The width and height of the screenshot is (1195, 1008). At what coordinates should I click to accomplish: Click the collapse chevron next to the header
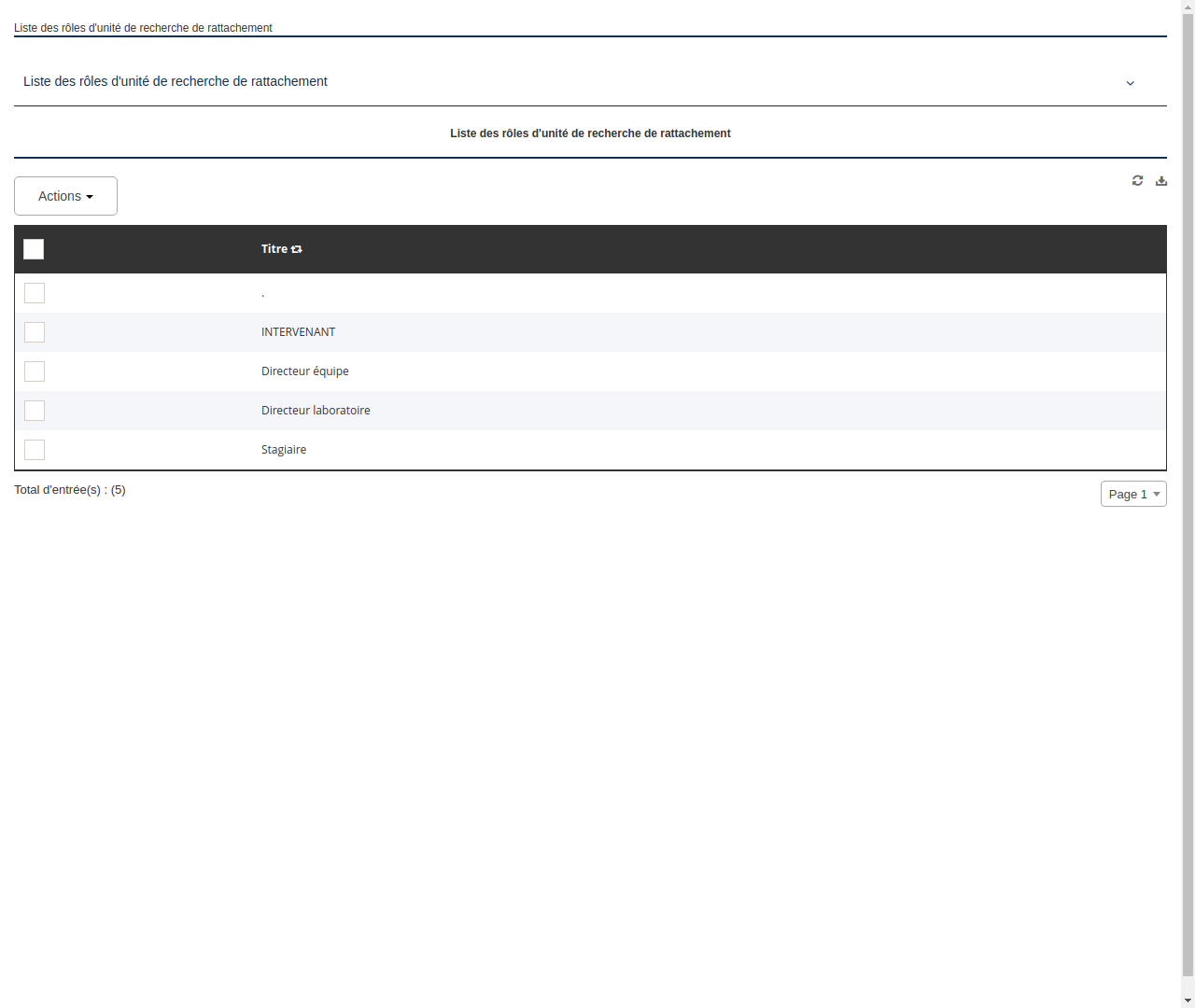click(x=1130, y=83)
